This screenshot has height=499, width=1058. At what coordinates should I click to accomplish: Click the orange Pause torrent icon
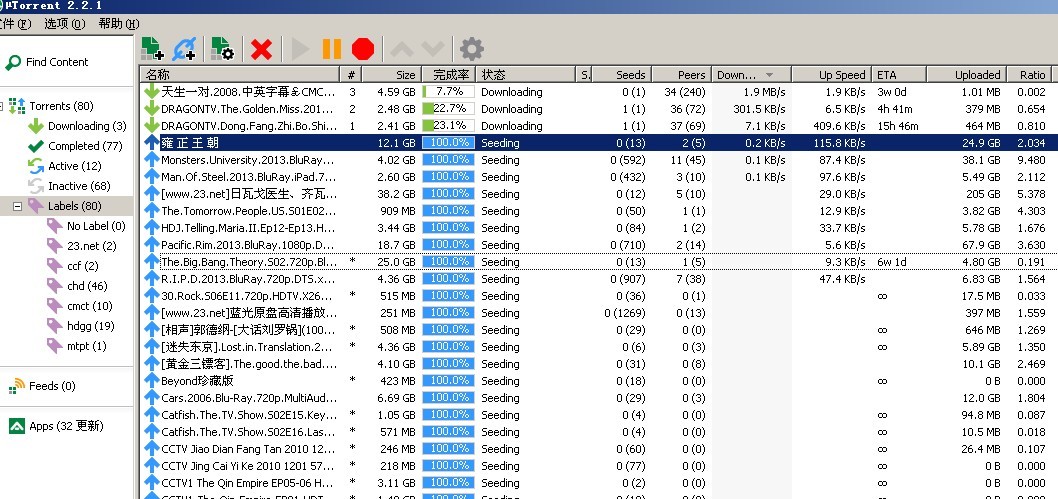(331, 49)
